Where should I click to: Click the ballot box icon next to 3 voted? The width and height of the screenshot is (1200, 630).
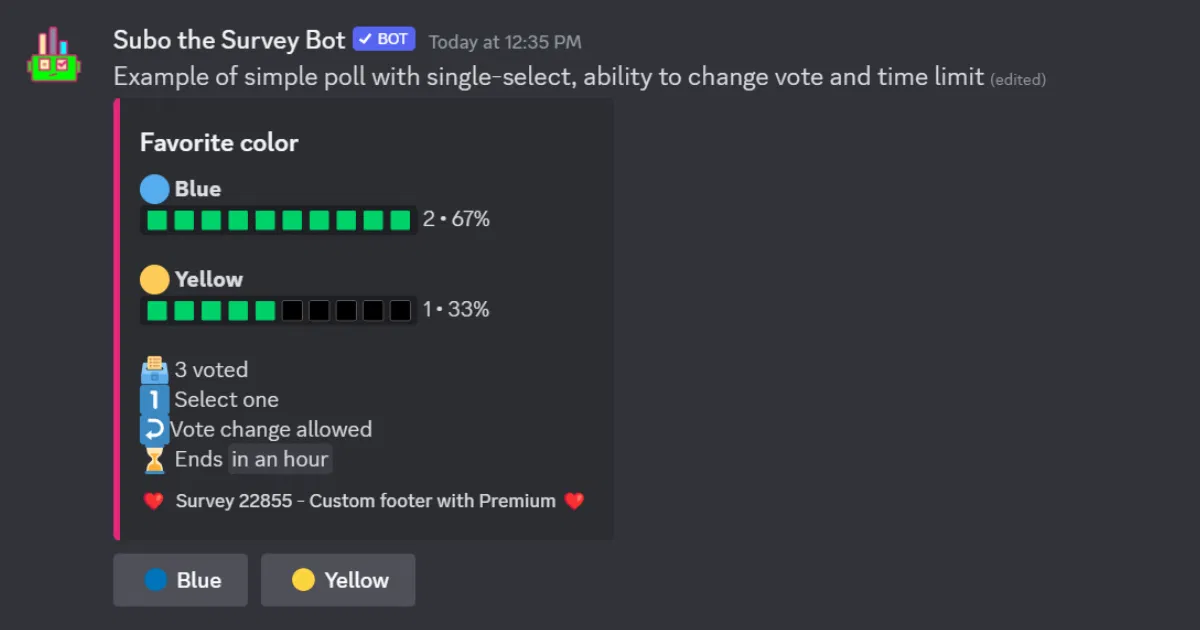click(x=154, y=370)
